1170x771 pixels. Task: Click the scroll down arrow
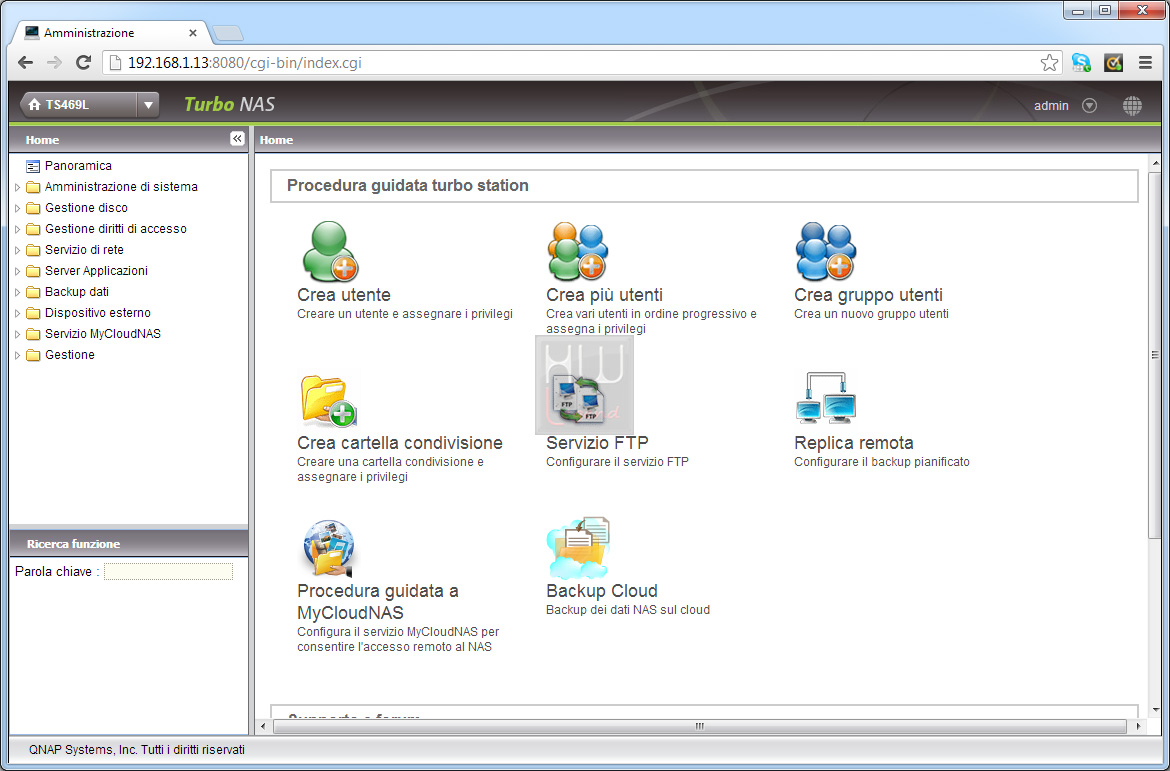[1156, 710]
